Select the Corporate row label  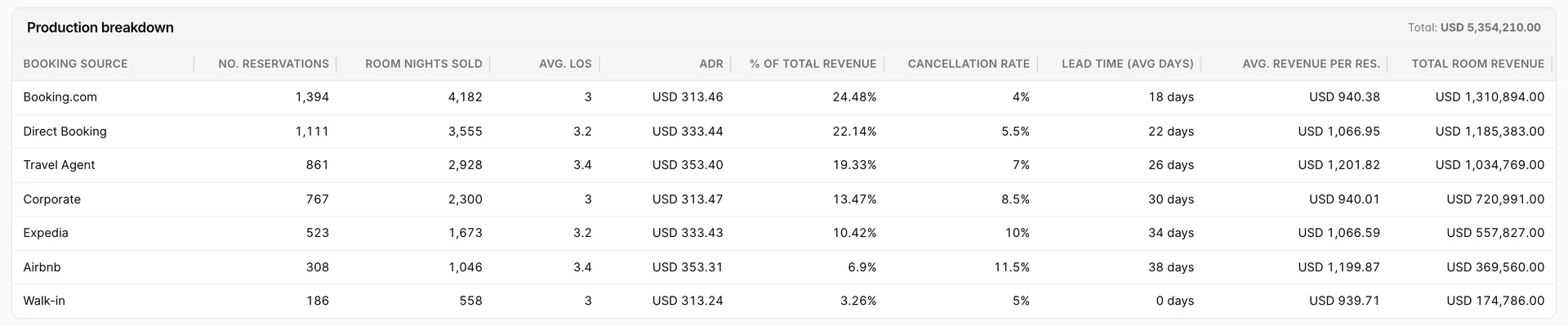(51, 199)
